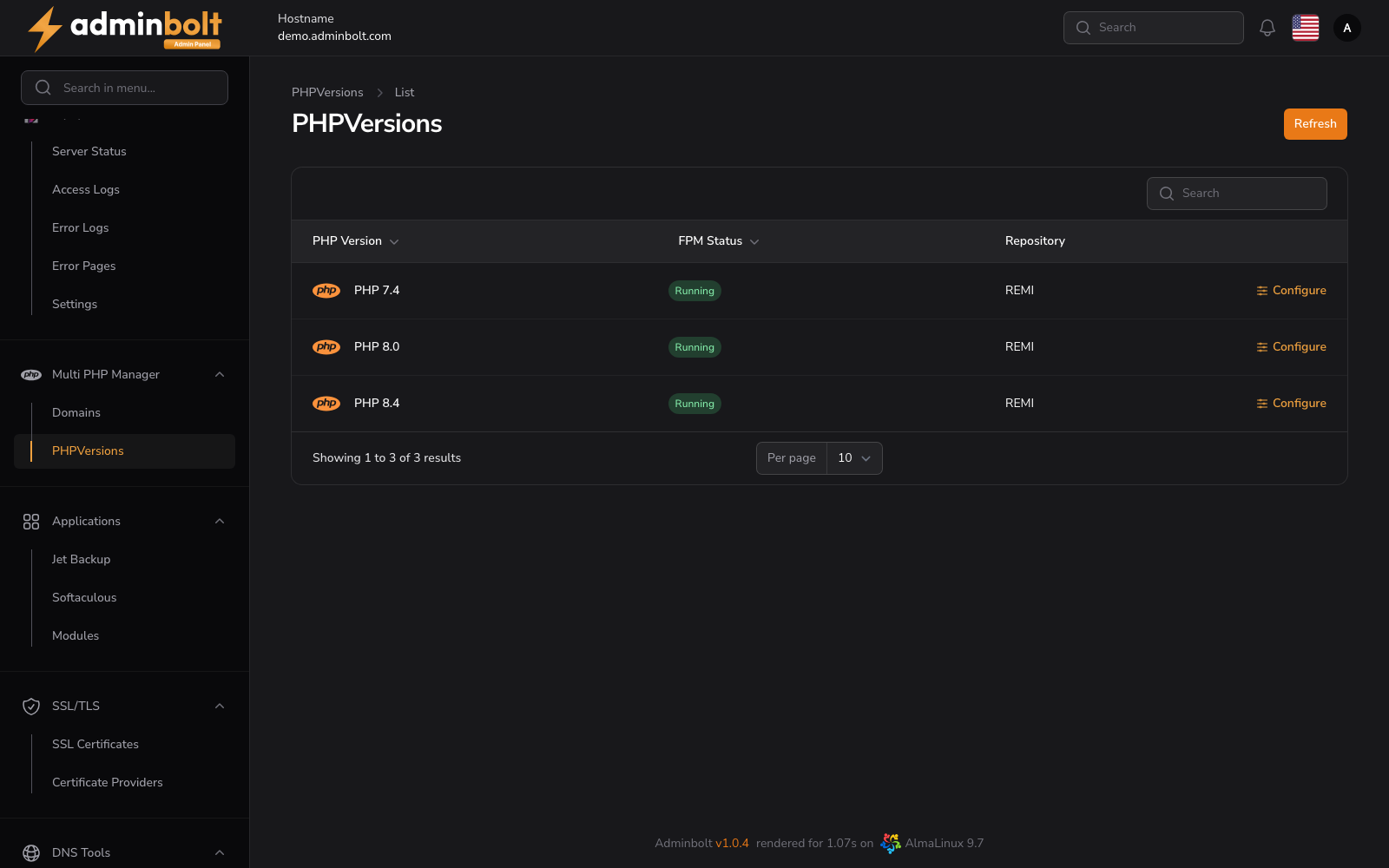Open the notifications bell
The width and height of the screenshot is (1389, 868).
[1267, 28]
